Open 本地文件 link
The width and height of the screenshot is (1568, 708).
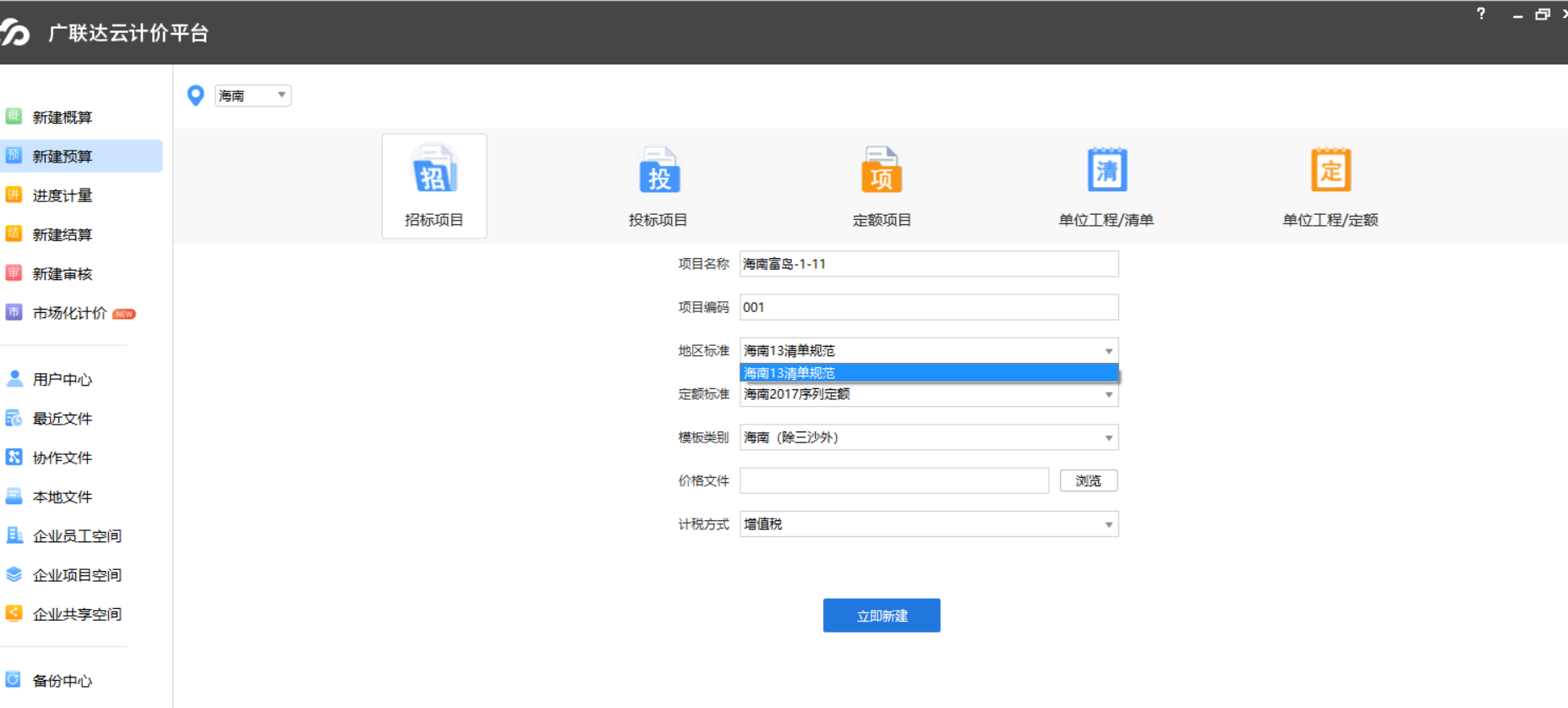point(63,497)
